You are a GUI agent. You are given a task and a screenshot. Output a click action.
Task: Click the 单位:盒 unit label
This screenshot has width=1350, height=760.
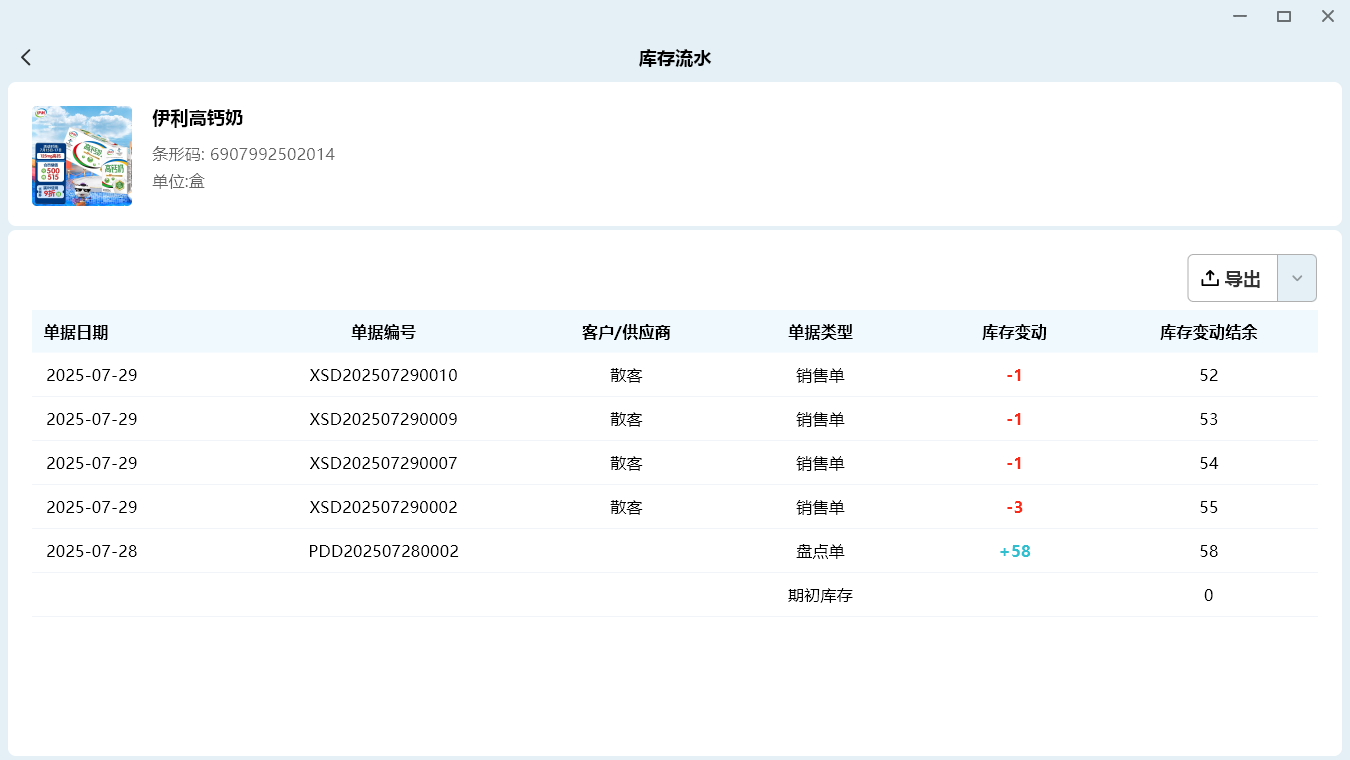tap(178, 181)
